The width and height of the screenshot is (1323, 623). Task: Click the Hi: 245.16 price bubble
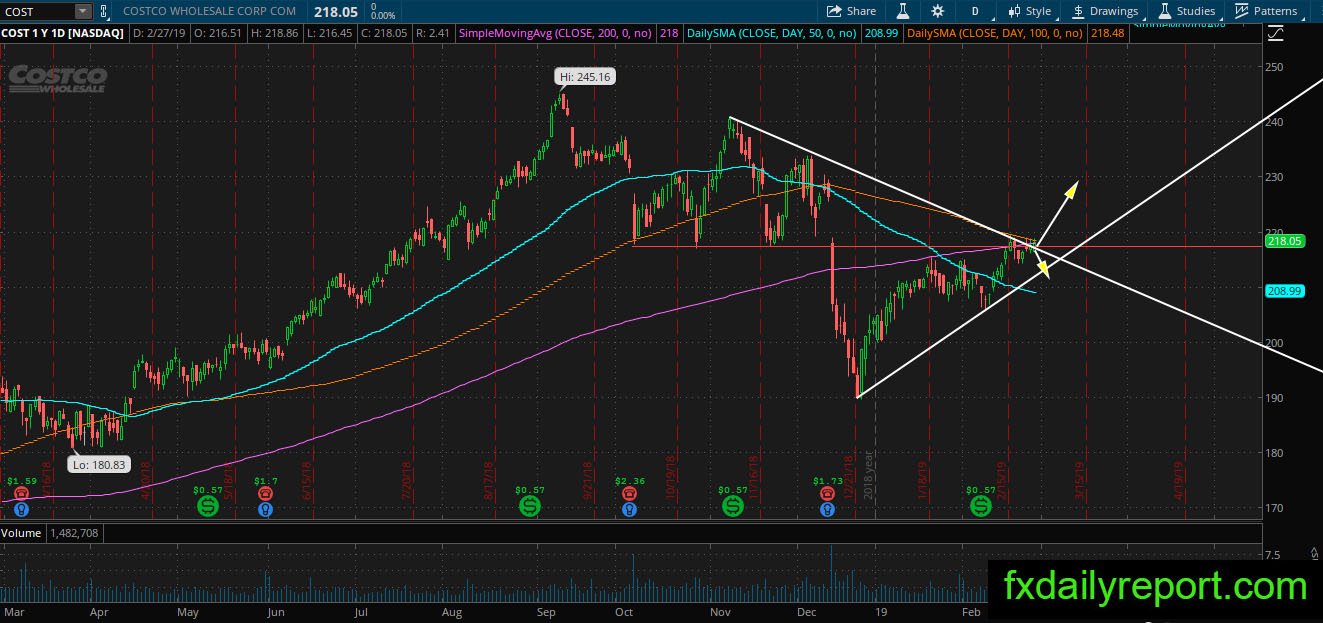pos(585,75)
